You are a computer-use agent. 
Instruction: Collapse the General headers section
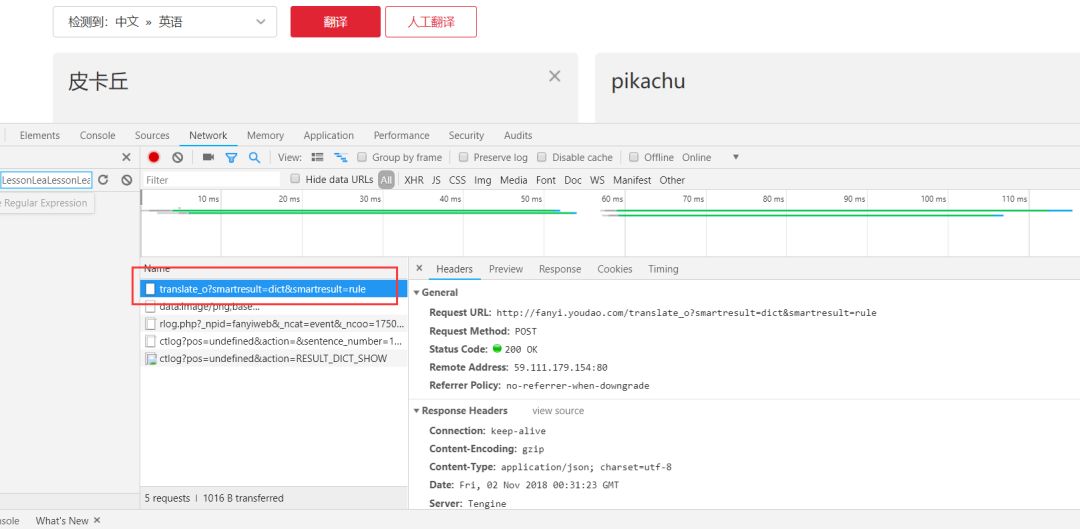[417, 293]
